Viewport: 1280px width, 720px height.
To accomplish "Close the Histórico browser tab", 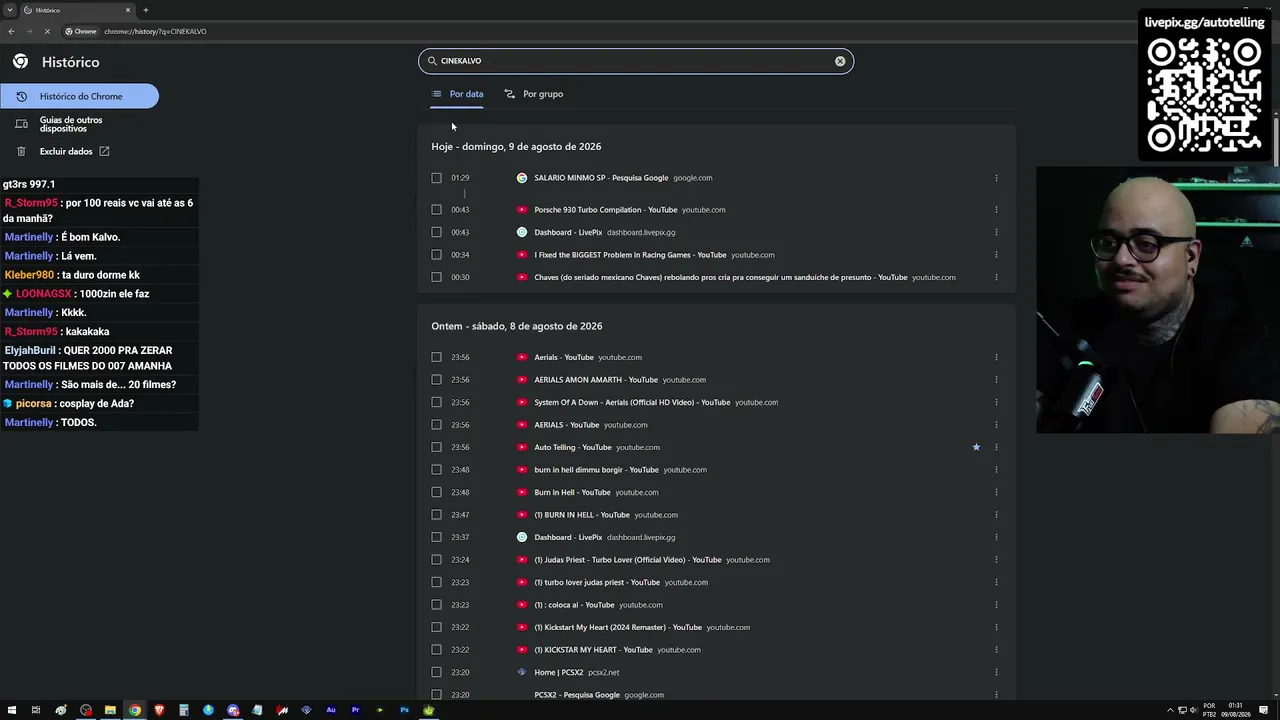I will (x=128, y=10).
